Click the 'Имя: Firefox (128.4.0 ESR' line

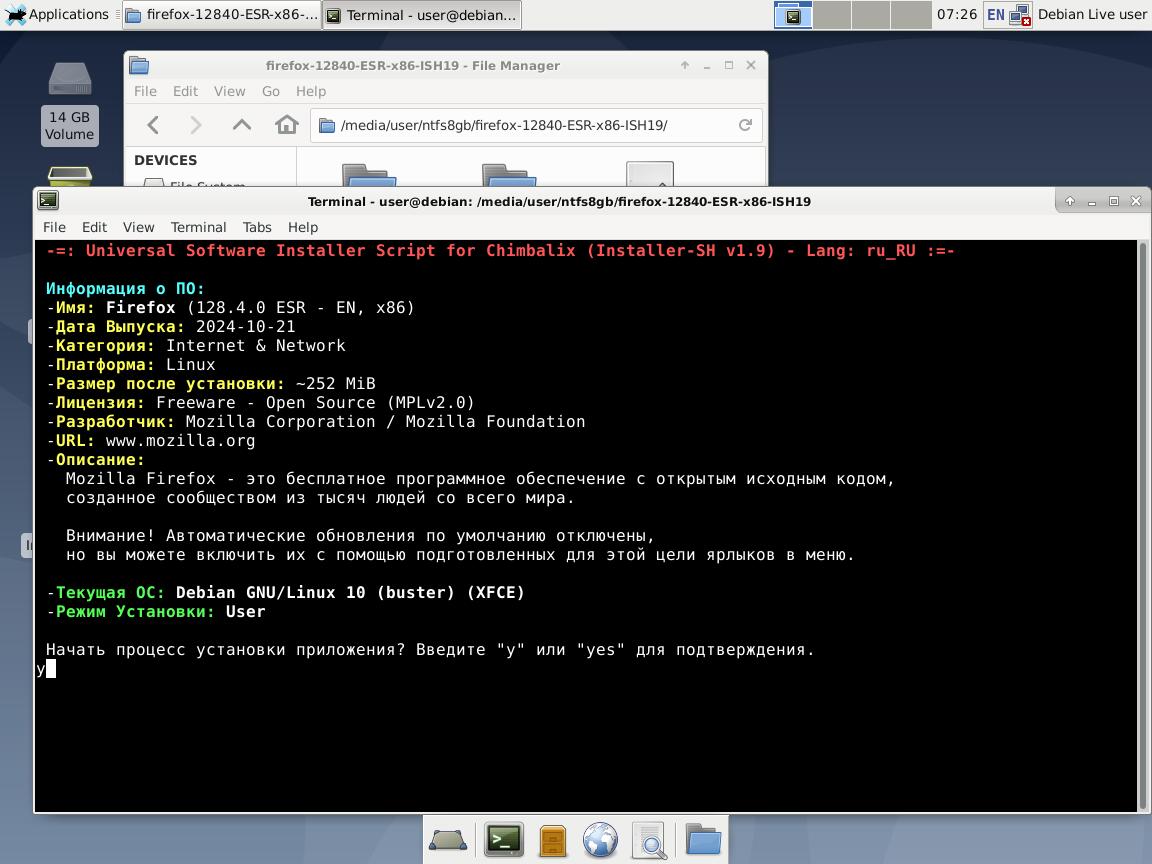(231, 307)
